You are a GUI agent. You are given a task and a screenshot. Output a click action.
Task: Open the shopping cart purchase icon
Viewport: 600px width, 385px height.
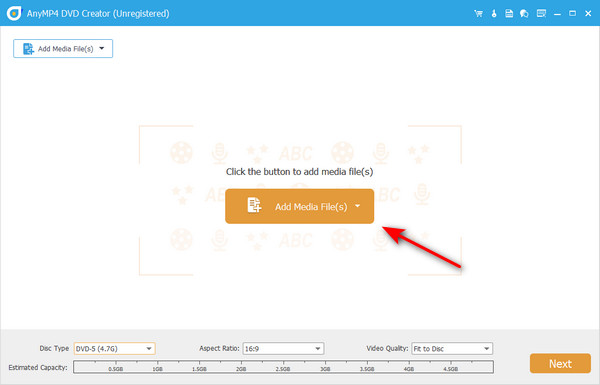click(478, 13)
